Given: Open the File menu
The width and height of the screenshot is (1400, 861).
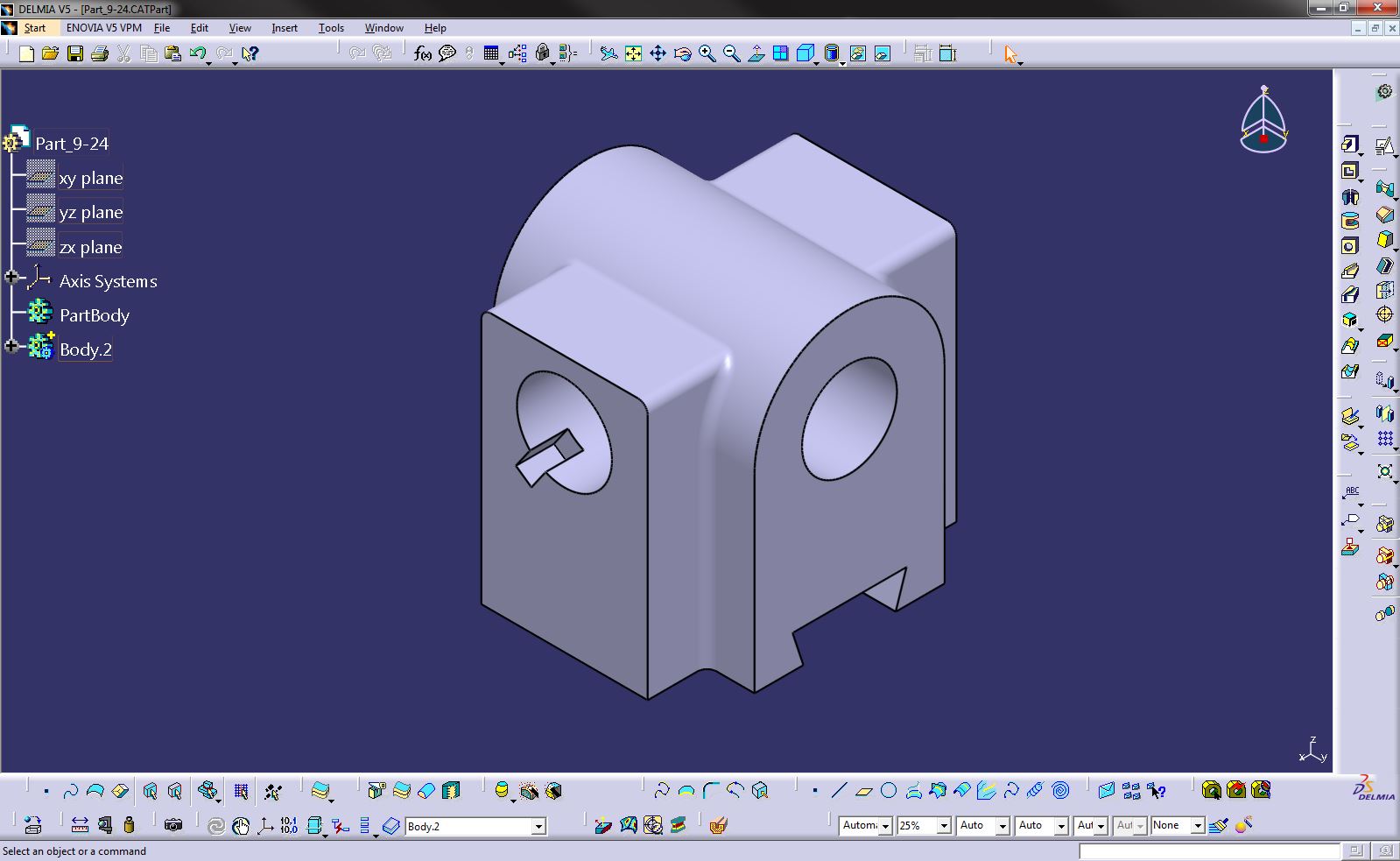Looking at the screenshot, I should coord(162,28).
